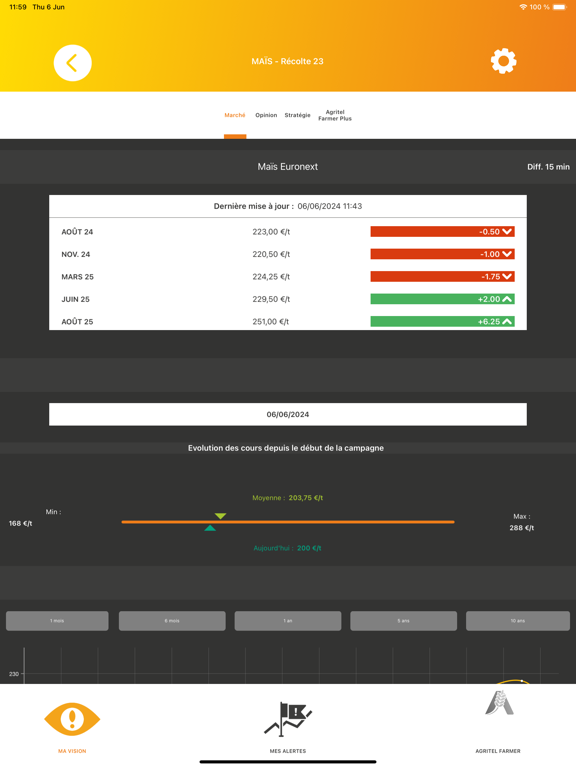The image size is (576, 768).
Task: Switch to the Marché tab
Action: coord(235,115)
